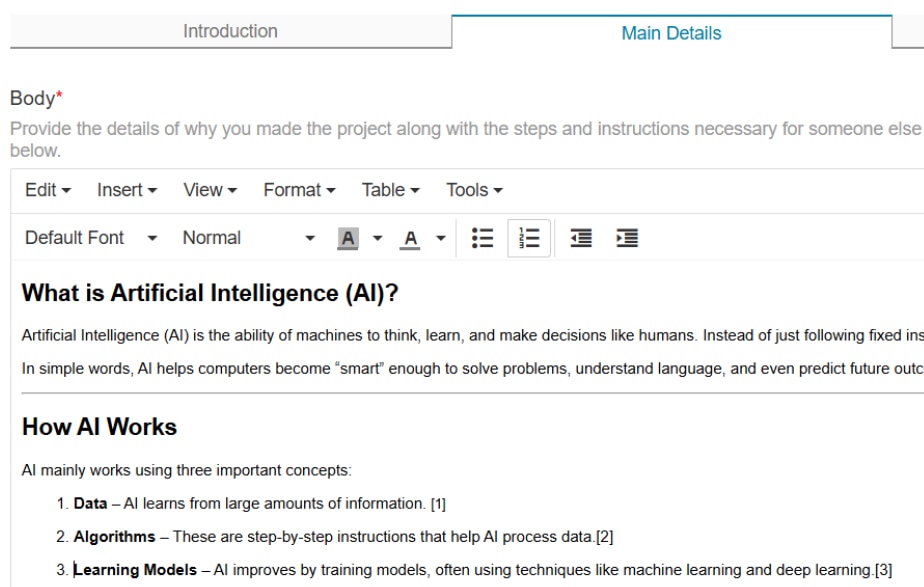The width and height of the screenshot is (924, 587).
Task: Open the Tools menu
Action: click(x=474, y=190)
